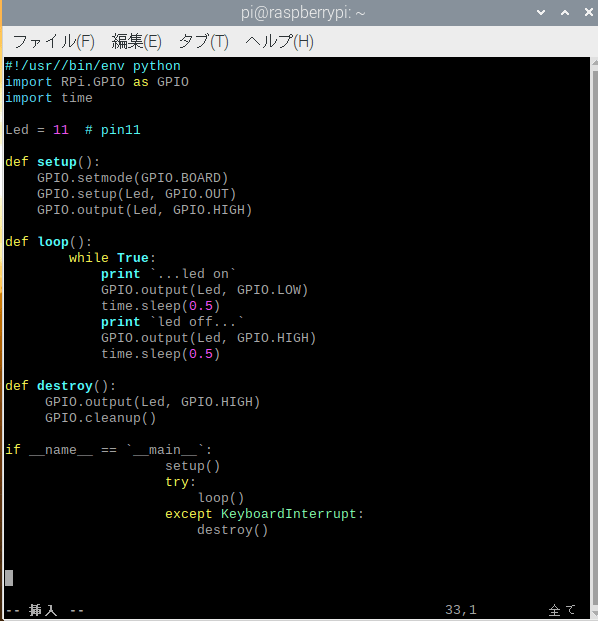Click the block cursor on the last line

pos(9,578)
